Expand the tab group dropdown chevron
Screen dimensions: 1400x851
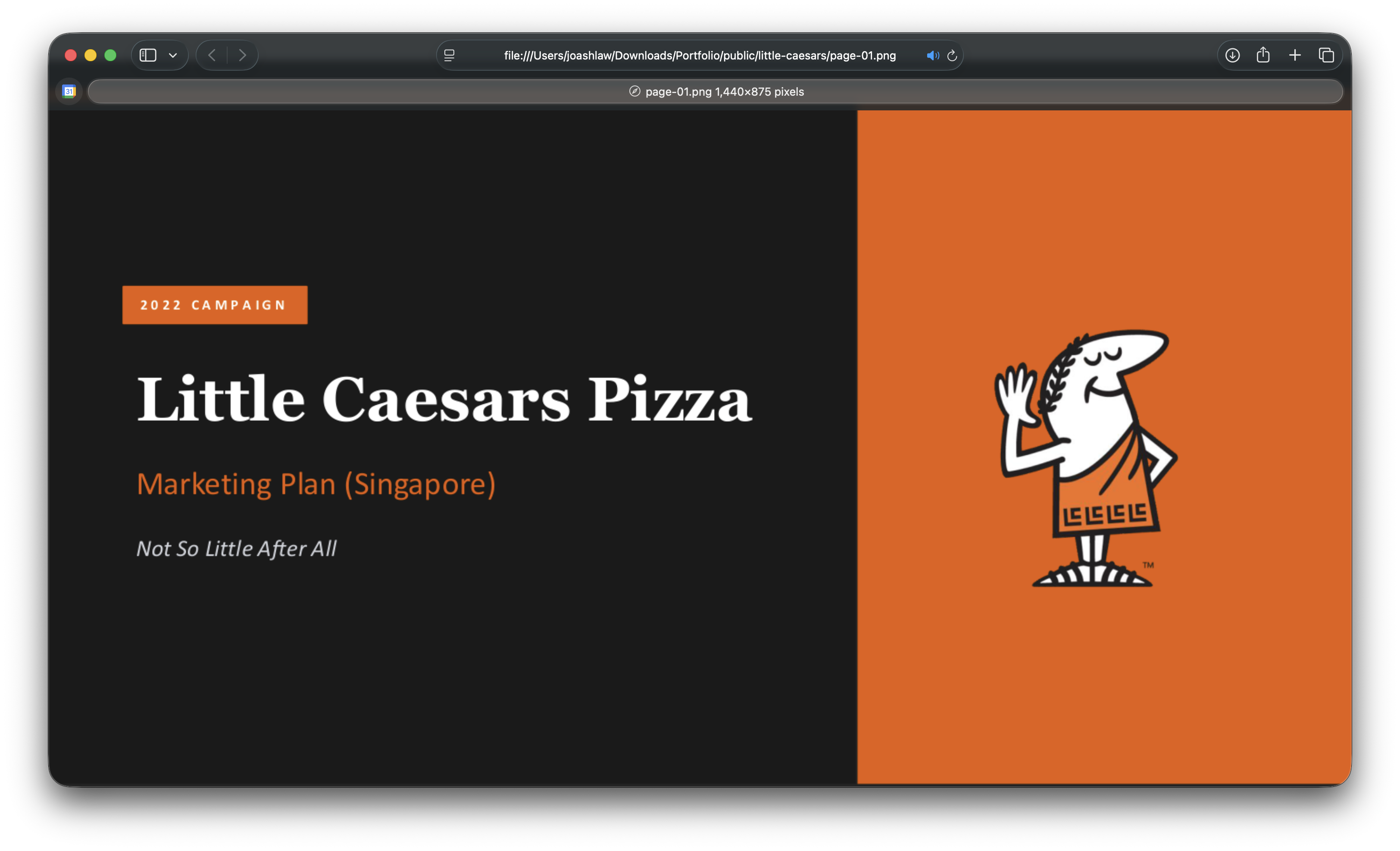tap(173, 56)
